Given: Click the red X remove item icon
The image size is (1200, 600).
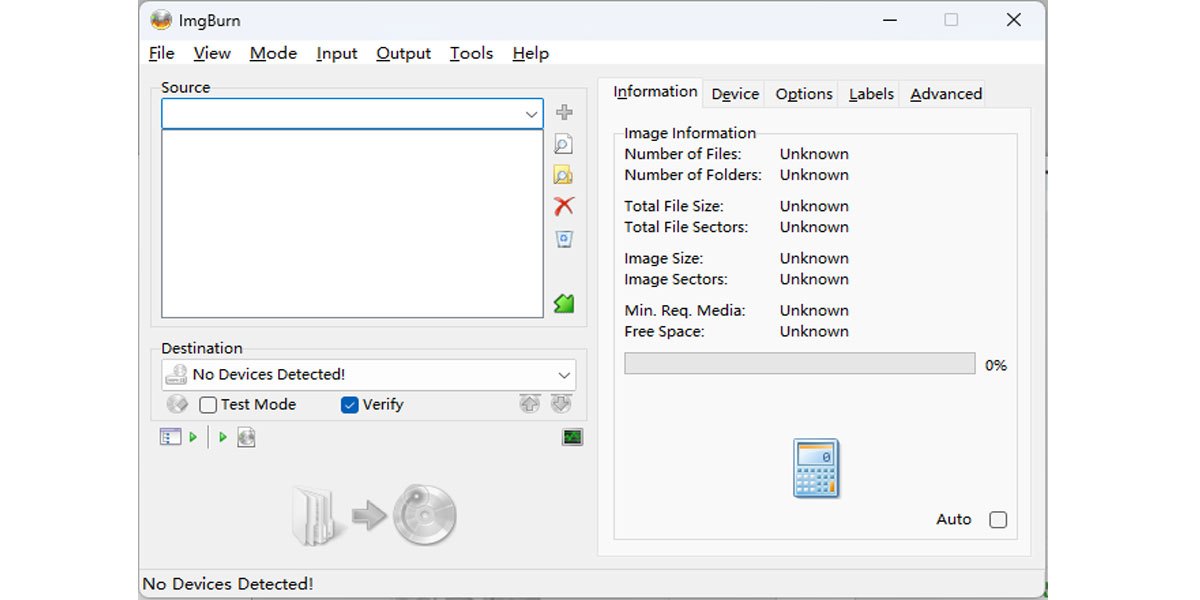Looking at the screenshot, I should tap(564, 206).
